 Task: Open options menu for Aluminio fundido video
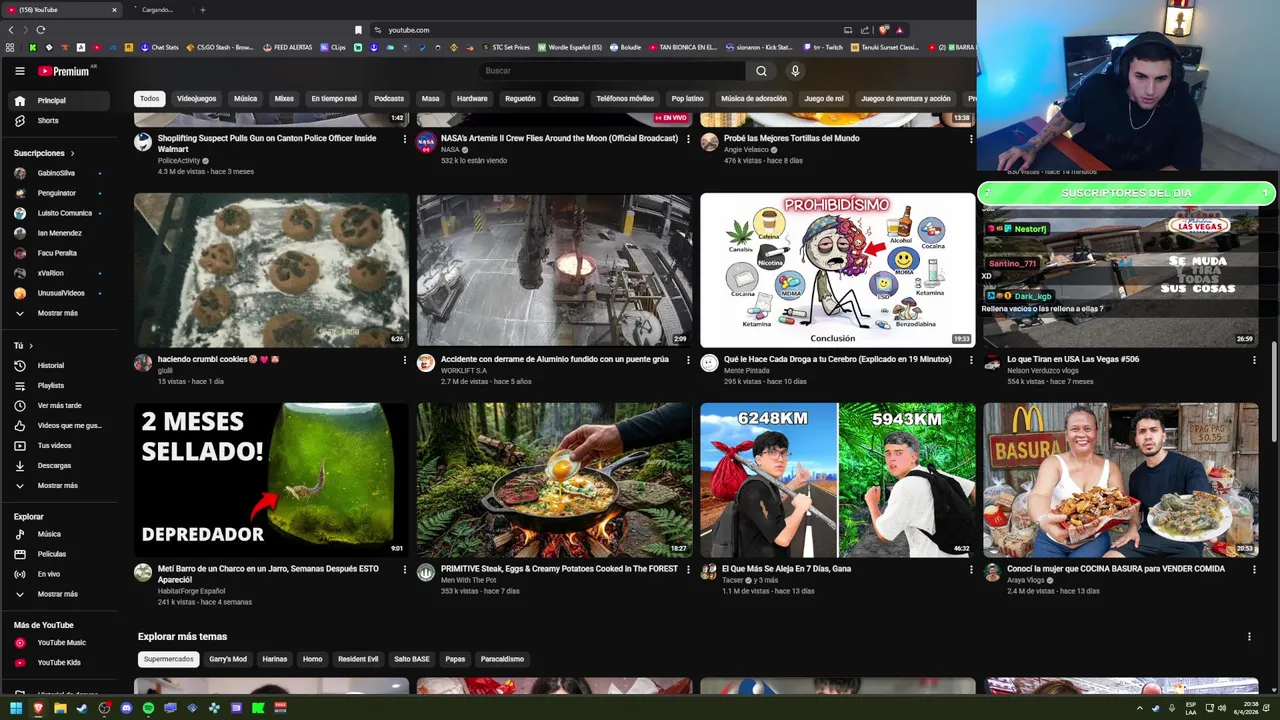pyautogui.click(x=688, y=360)
